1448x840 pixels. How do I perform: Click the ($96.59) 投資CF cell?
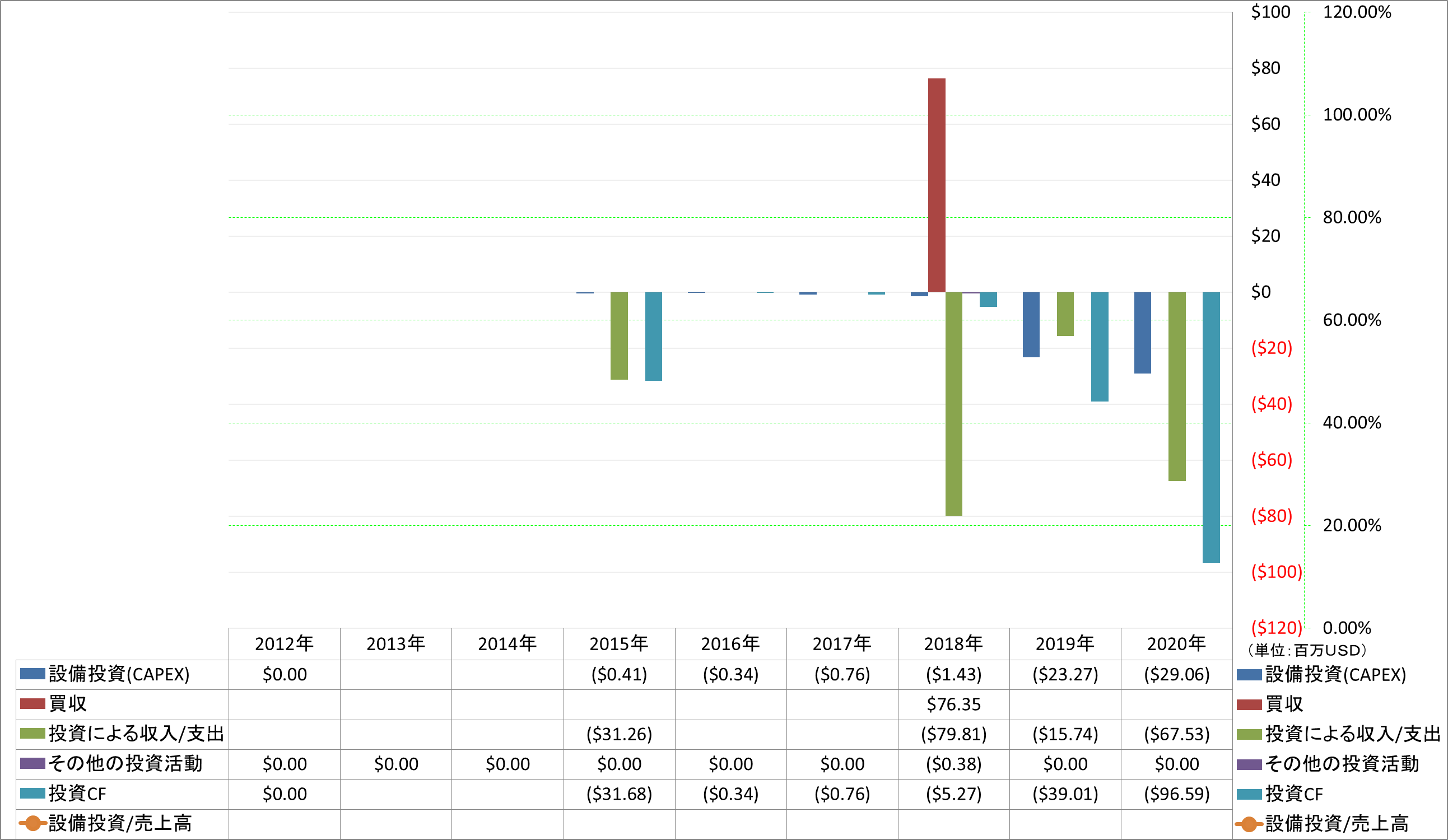click(x=1176, y=794)
